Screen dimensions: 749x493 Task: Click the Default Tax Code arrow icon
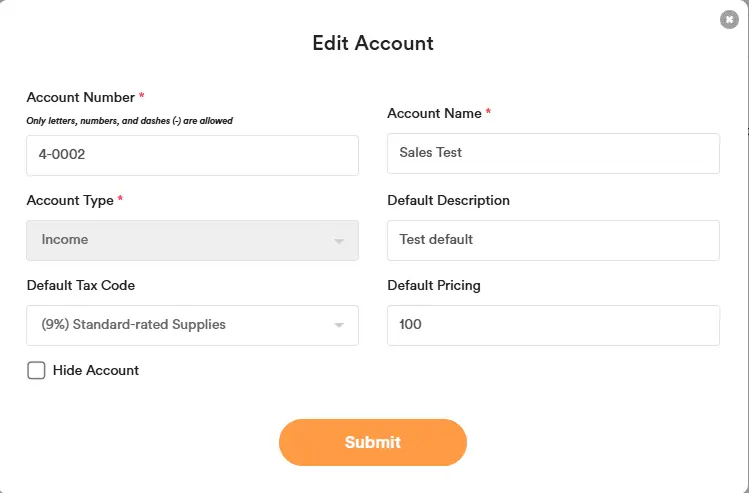[x=339, y=326]
